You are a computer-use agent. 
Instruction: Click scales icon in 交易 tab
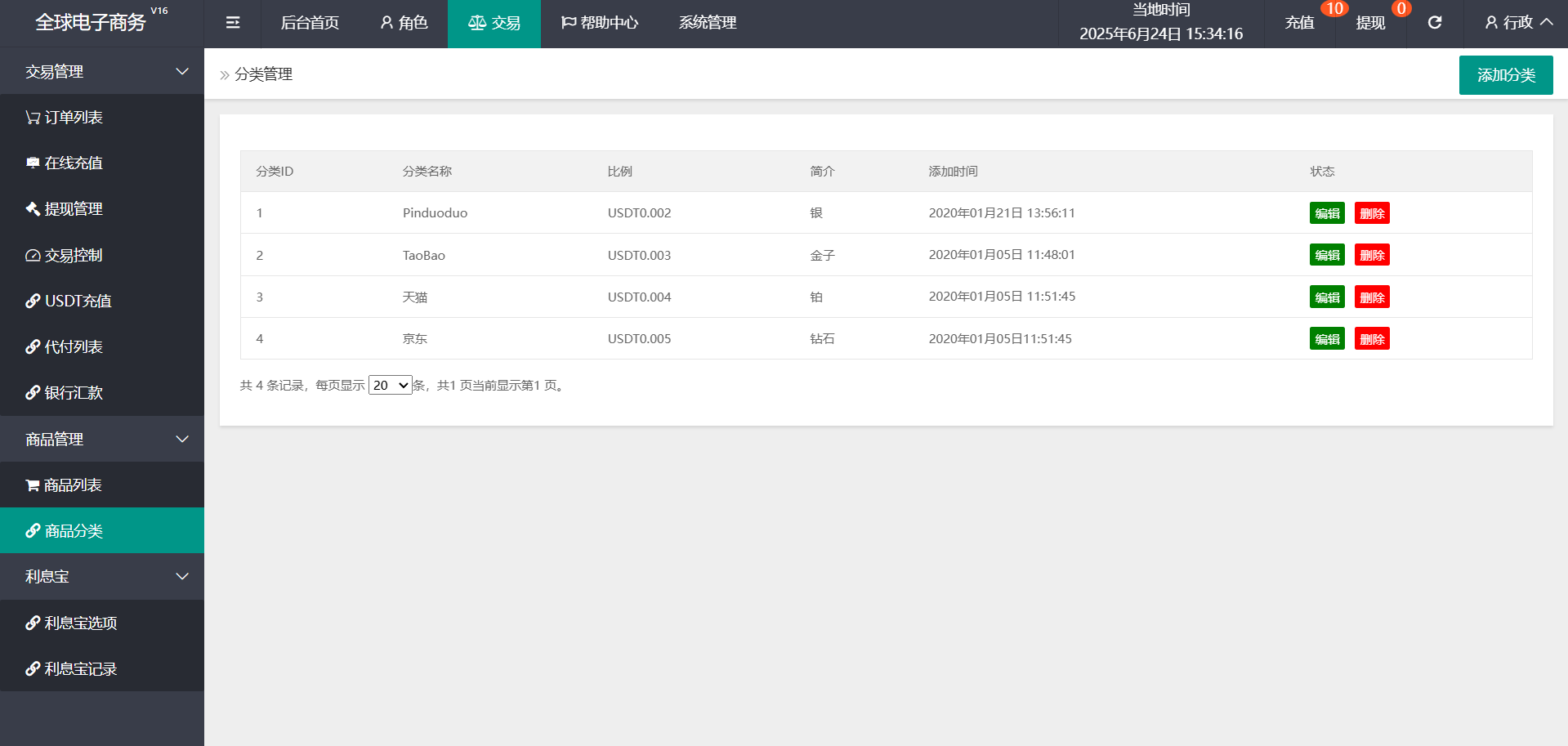(x=477, y=23)
